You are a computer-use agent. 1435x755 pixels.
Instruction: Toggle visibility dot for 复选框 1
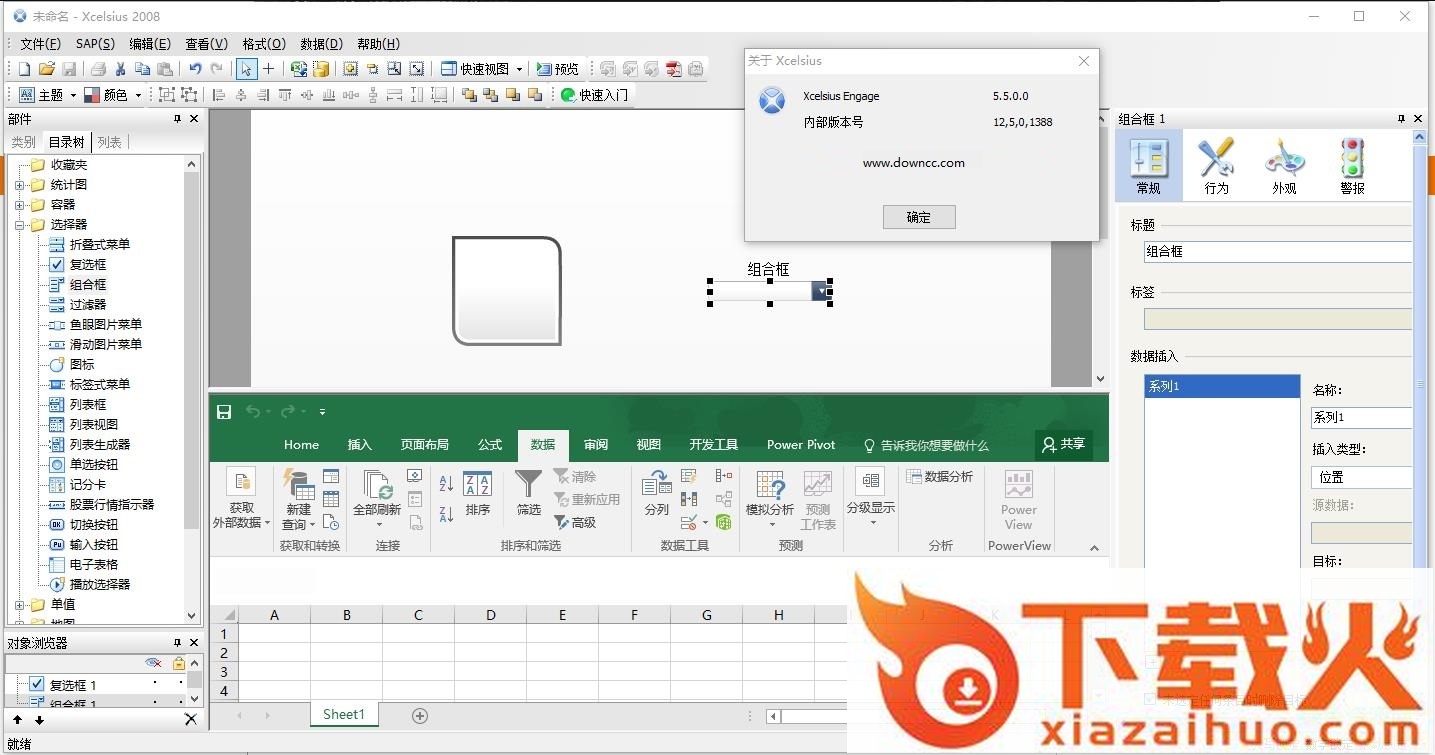(154, 684)
